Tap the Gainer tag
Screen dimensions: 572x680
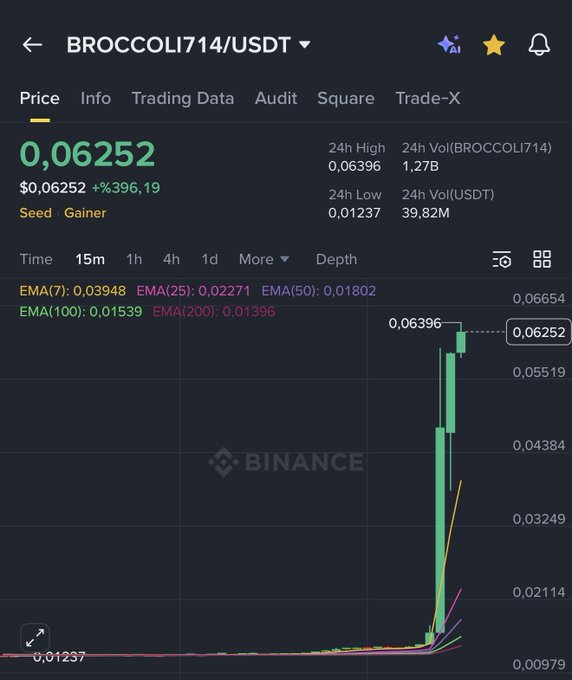(x=85, y=213)
